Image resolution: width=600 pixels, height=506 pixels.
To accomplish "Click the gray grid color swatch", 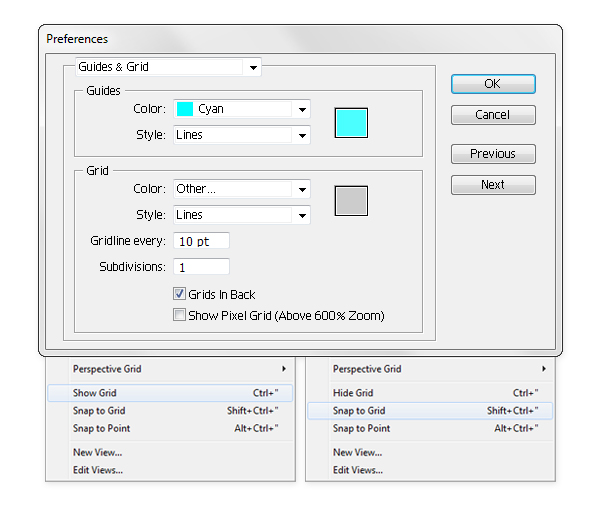I will coord(351,201).
